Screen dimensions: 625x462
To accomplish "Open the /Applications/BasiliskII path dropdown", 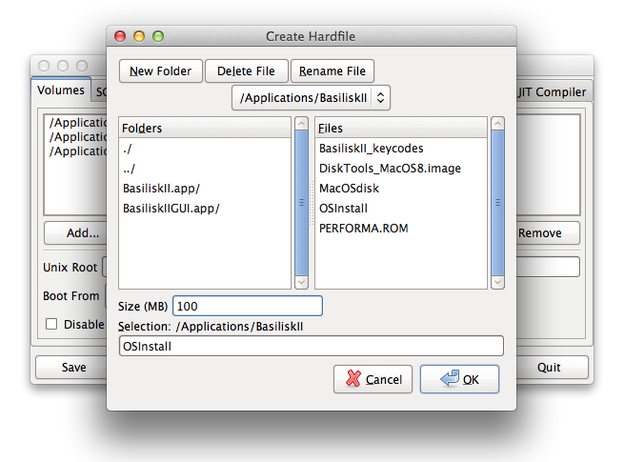I will click(x=311, y=98).
